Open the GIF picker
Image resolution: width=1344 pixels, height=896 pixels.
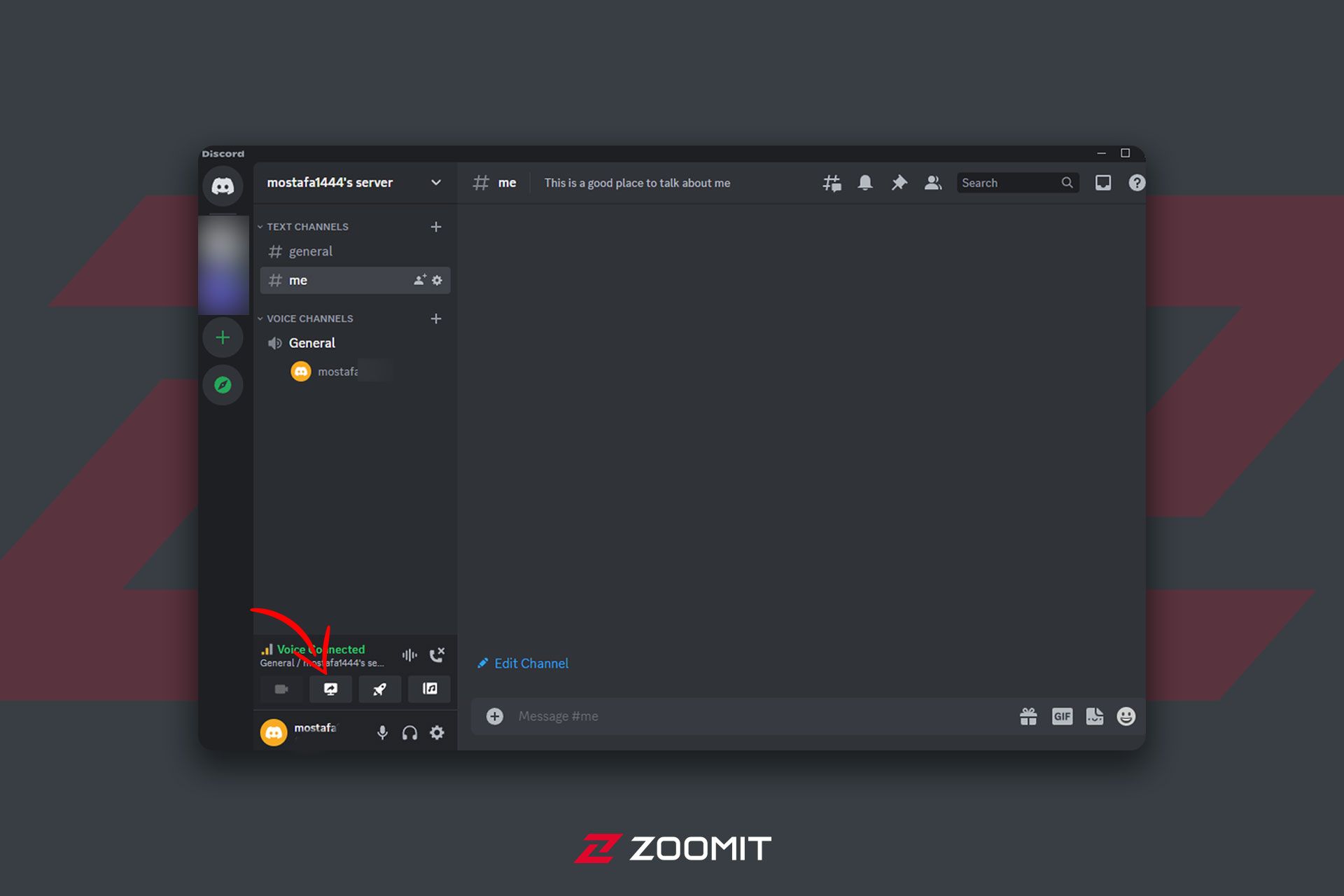click(x=1062, y=716)
